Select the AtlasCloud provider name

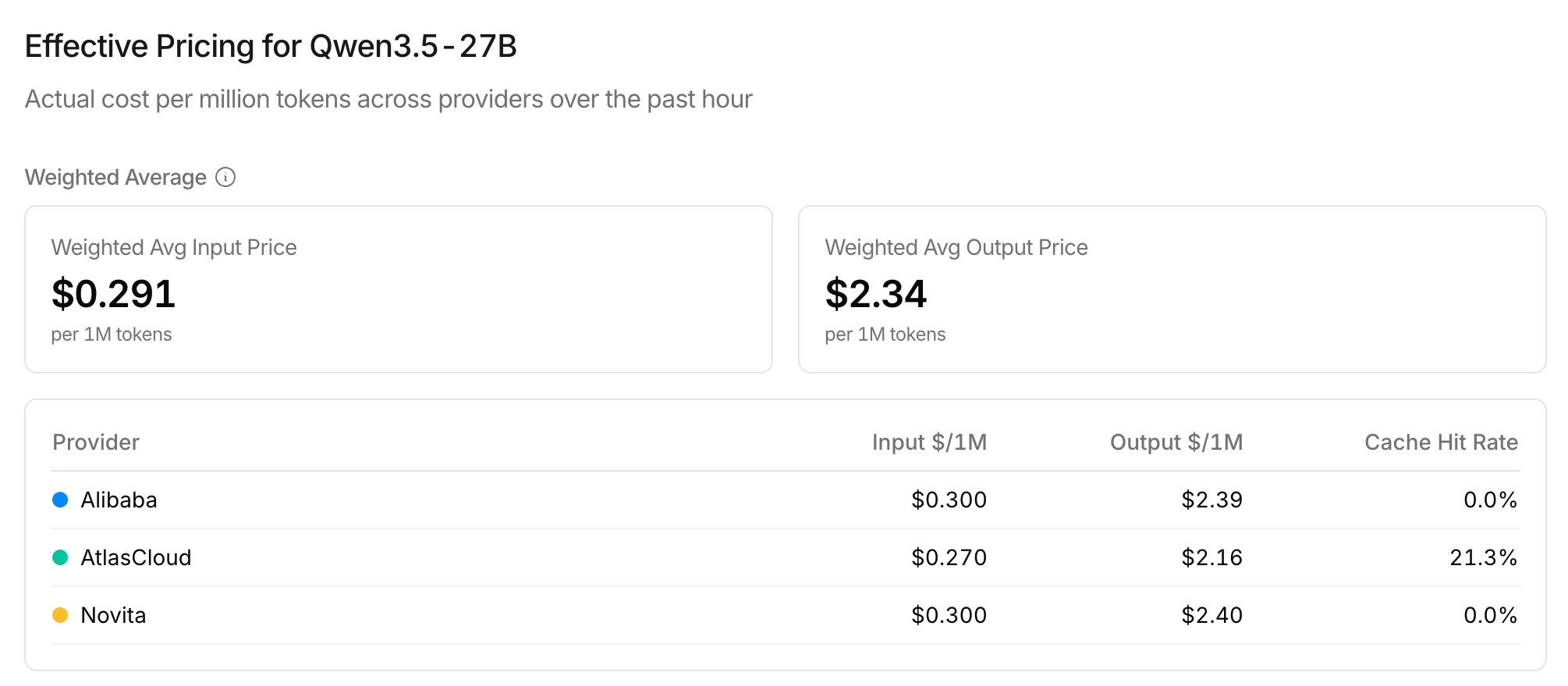[x=136, y=557]
